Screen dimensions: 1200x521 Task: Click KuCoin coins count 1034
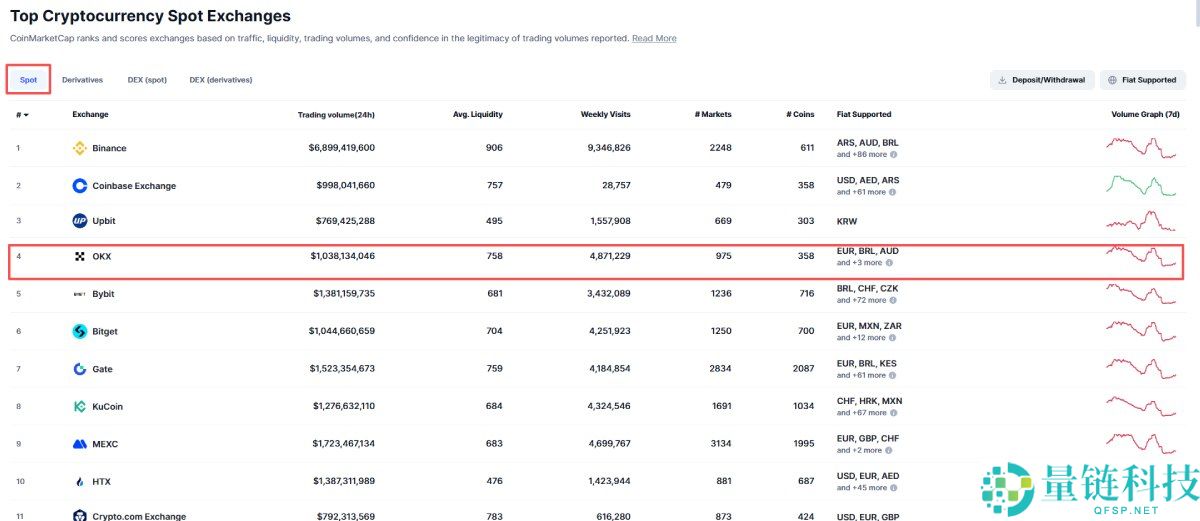[803, 406]
